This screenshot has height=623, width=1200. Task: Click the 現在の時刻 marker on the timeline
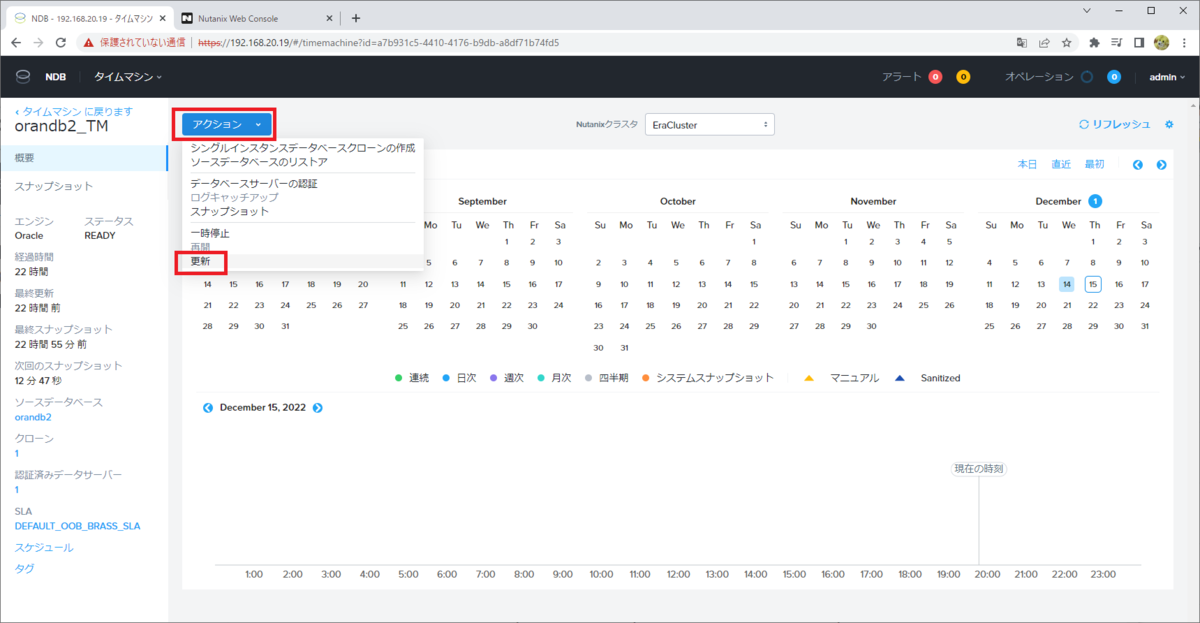click(x=978, y=468)
